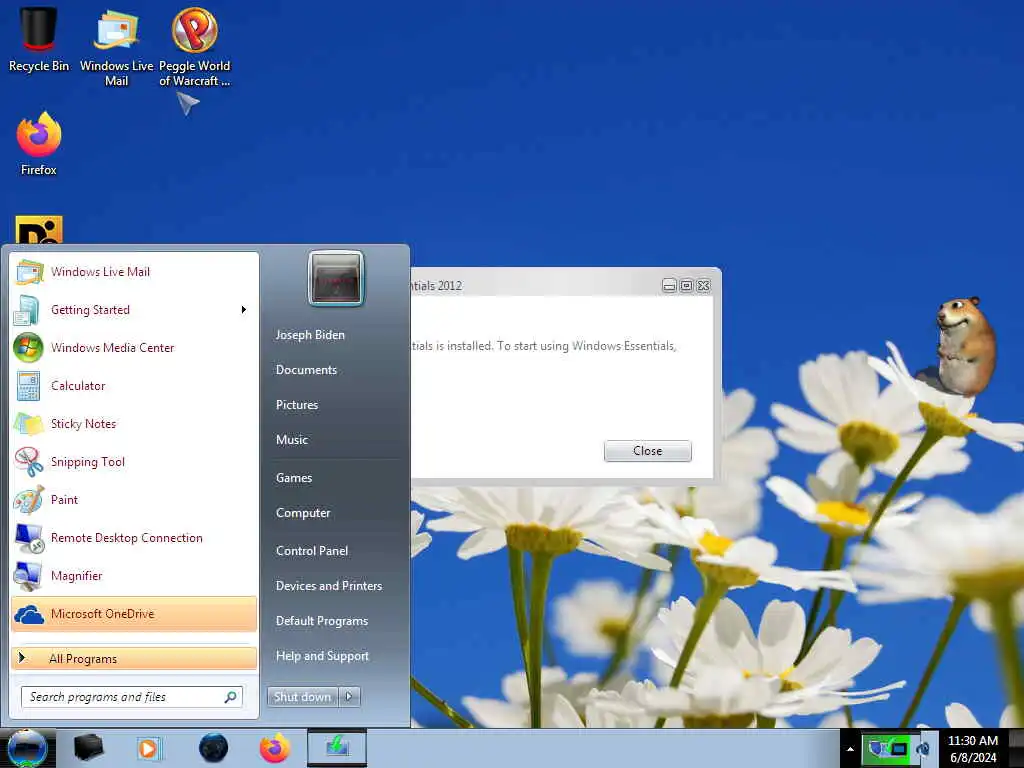This screenshot has height=768, width=1024.
Task: Launch Paint text entry
Action: pyautogui.click(x=64, y=500)
